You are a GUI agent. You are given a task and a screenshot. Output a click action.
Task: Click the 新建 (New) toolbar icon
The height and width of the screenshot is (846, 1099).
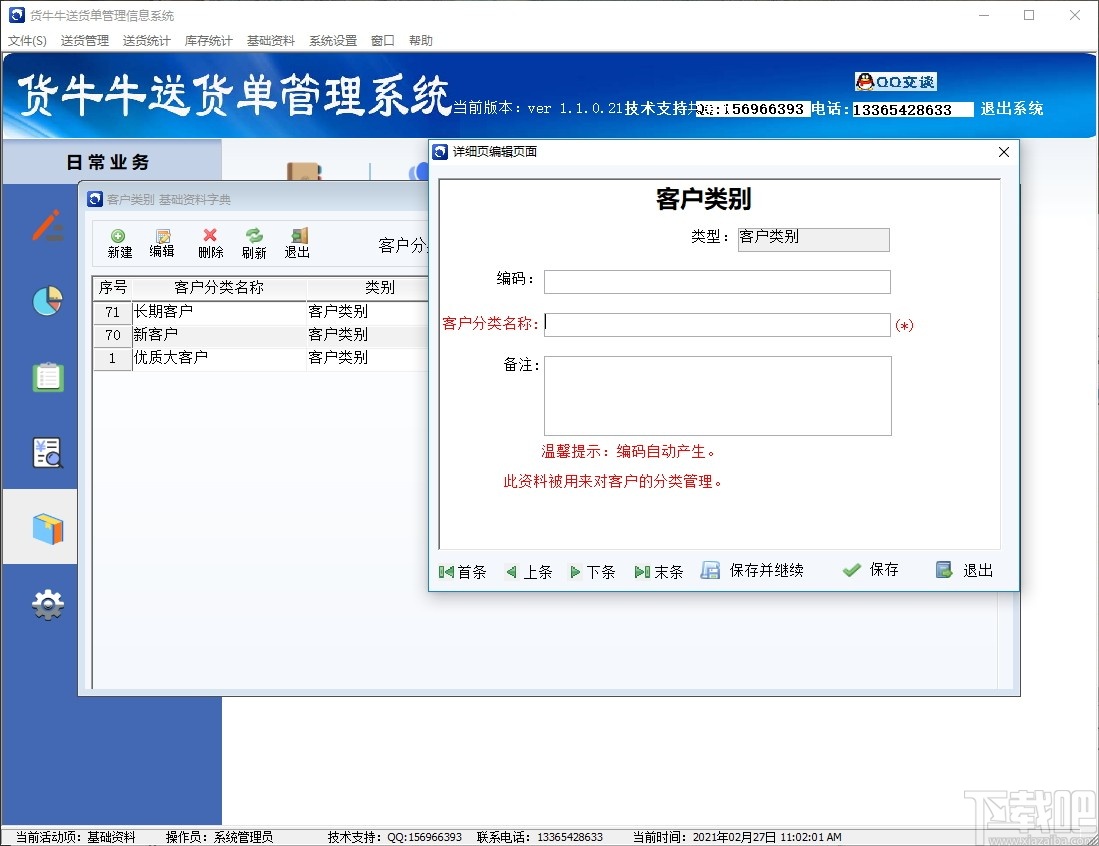119,243
